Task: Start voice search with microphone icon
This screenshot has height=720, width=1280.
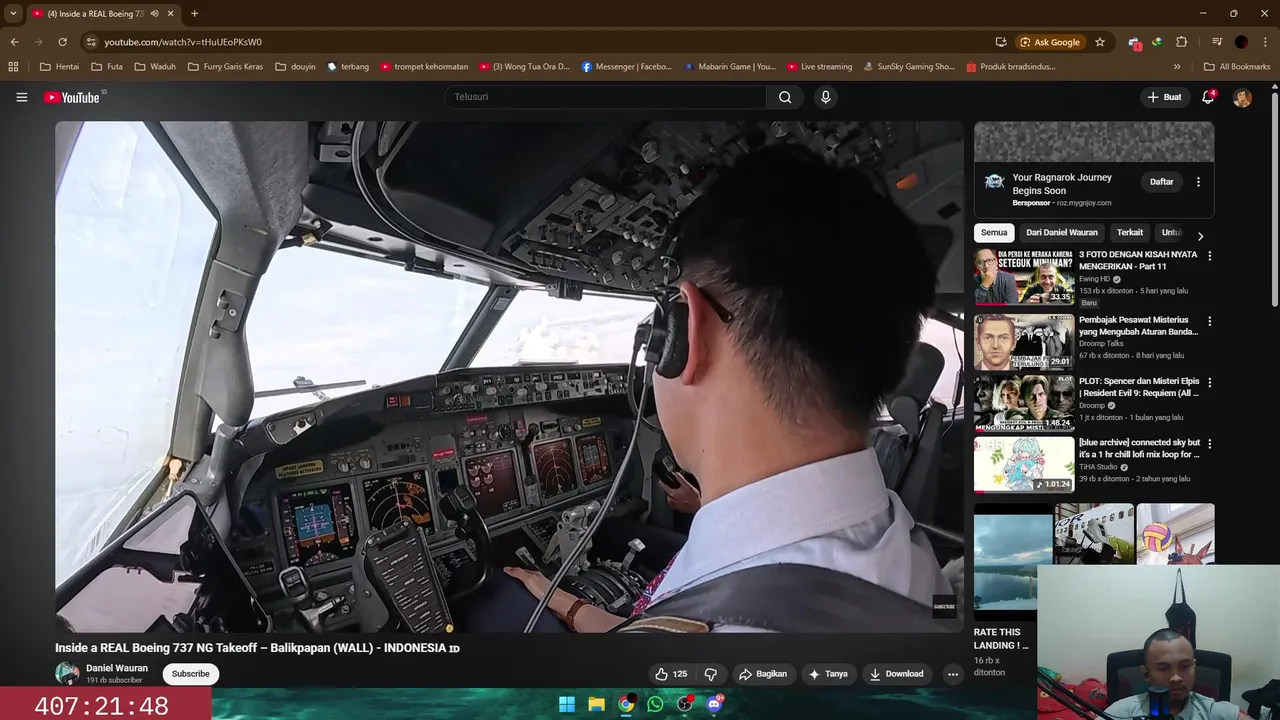Action: pos(825,97)
